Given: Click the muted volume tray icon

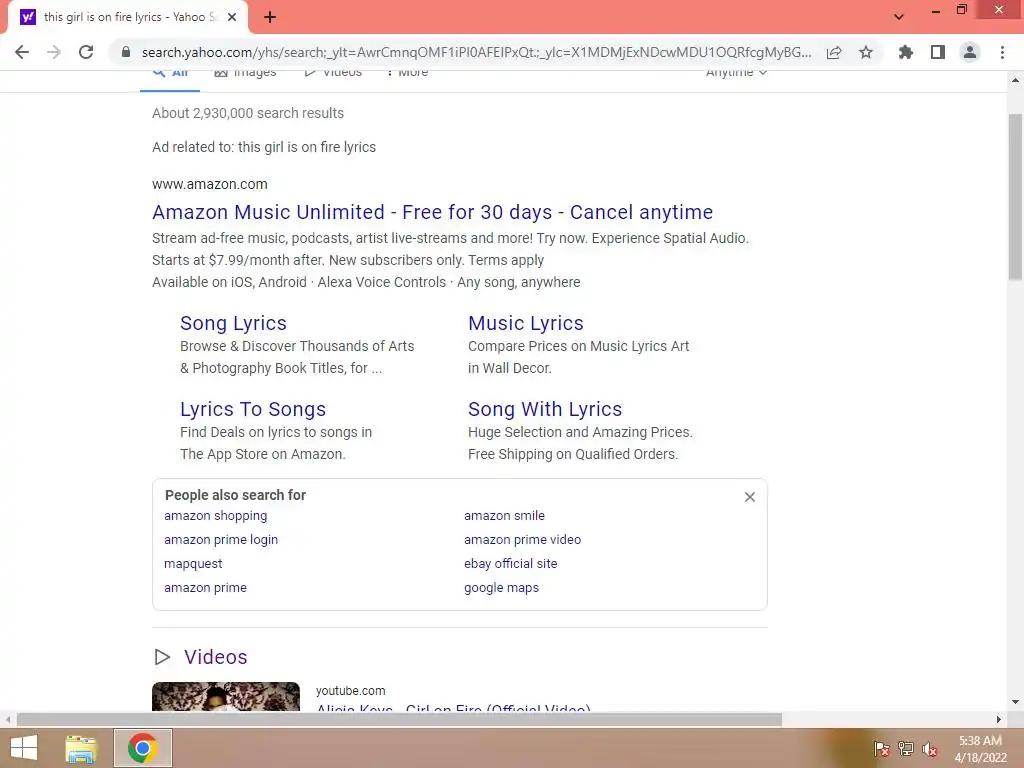Looking at the screenshot, I should click(930, 749).
